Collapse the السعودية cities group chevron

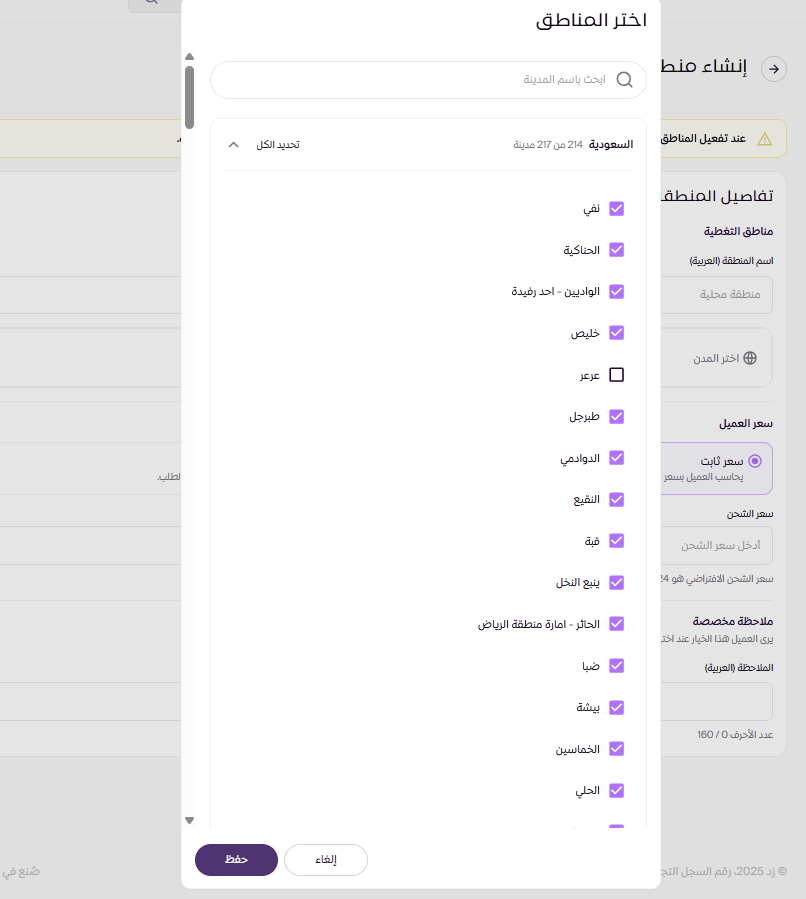tap(233, 145)
